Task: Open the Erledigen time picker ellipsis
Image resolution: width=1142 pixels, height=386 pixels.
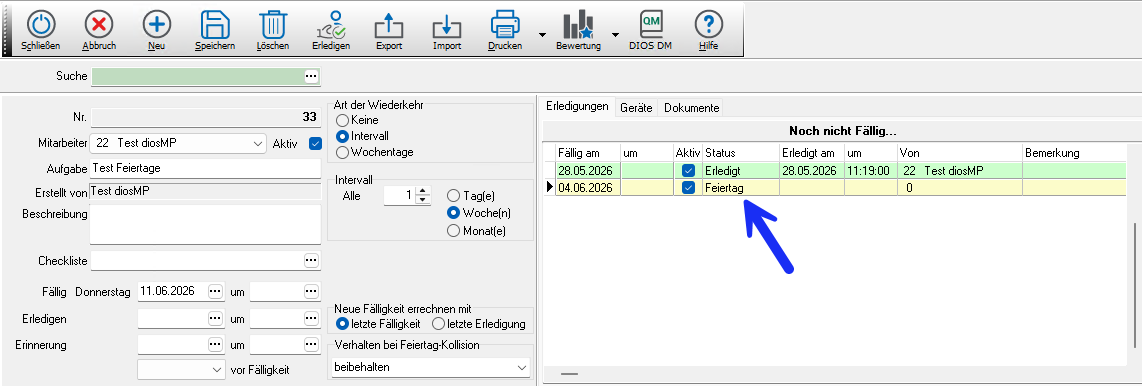Action: pyautogui.click(x=311, y=319)
